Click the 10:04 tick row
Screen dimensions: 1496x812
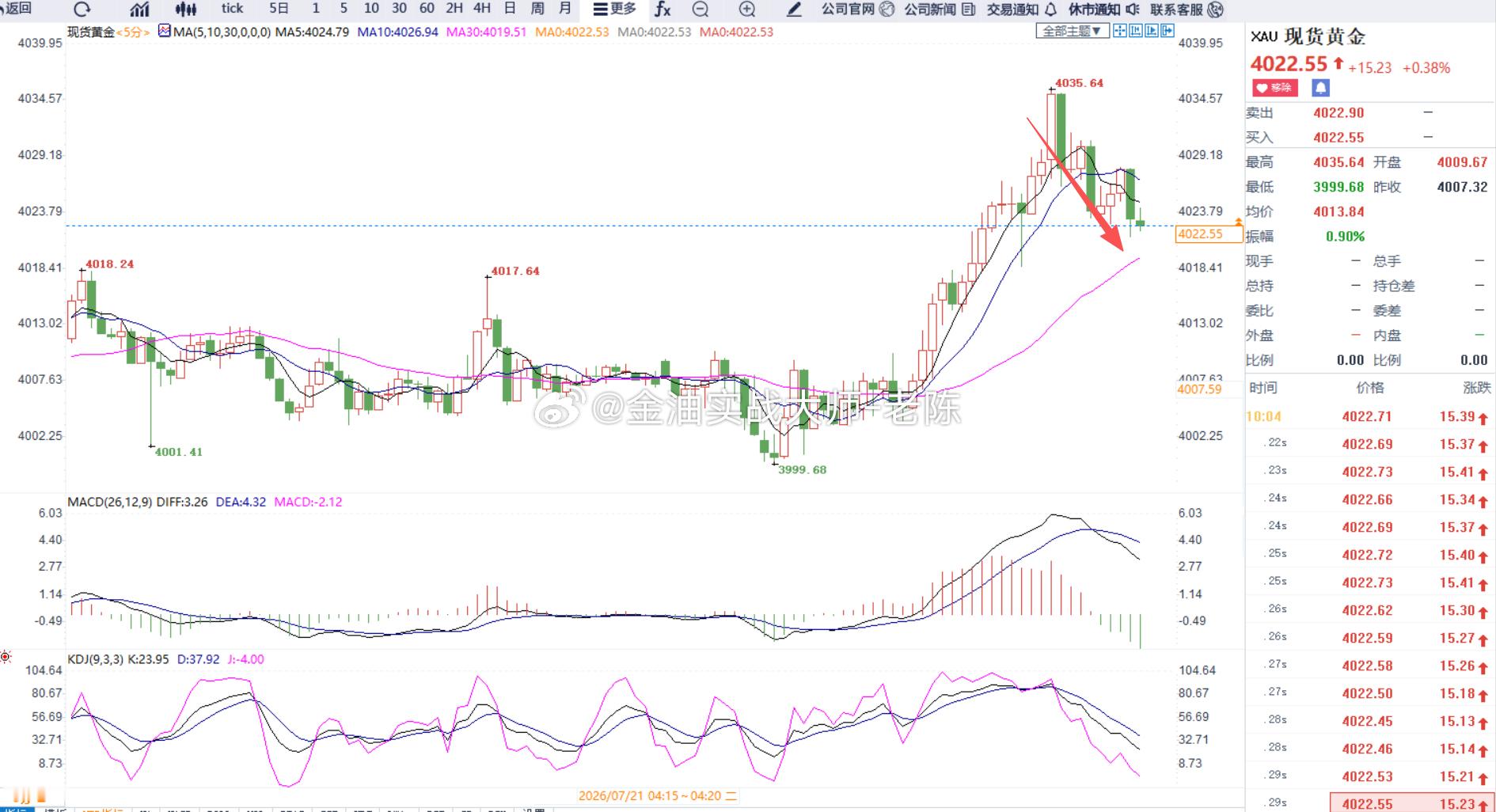(x=1370, y=416)
